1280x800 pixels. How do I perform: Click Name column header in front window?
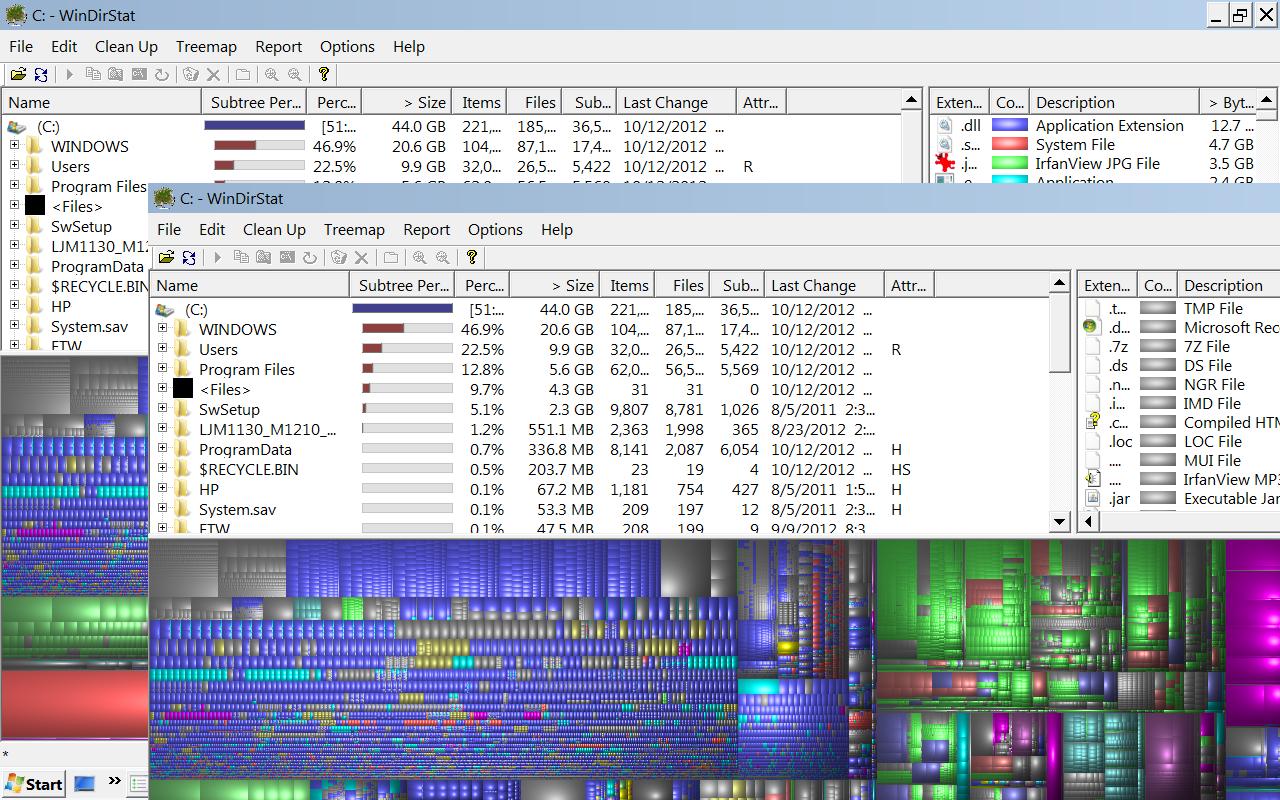[x=249, y=285]
